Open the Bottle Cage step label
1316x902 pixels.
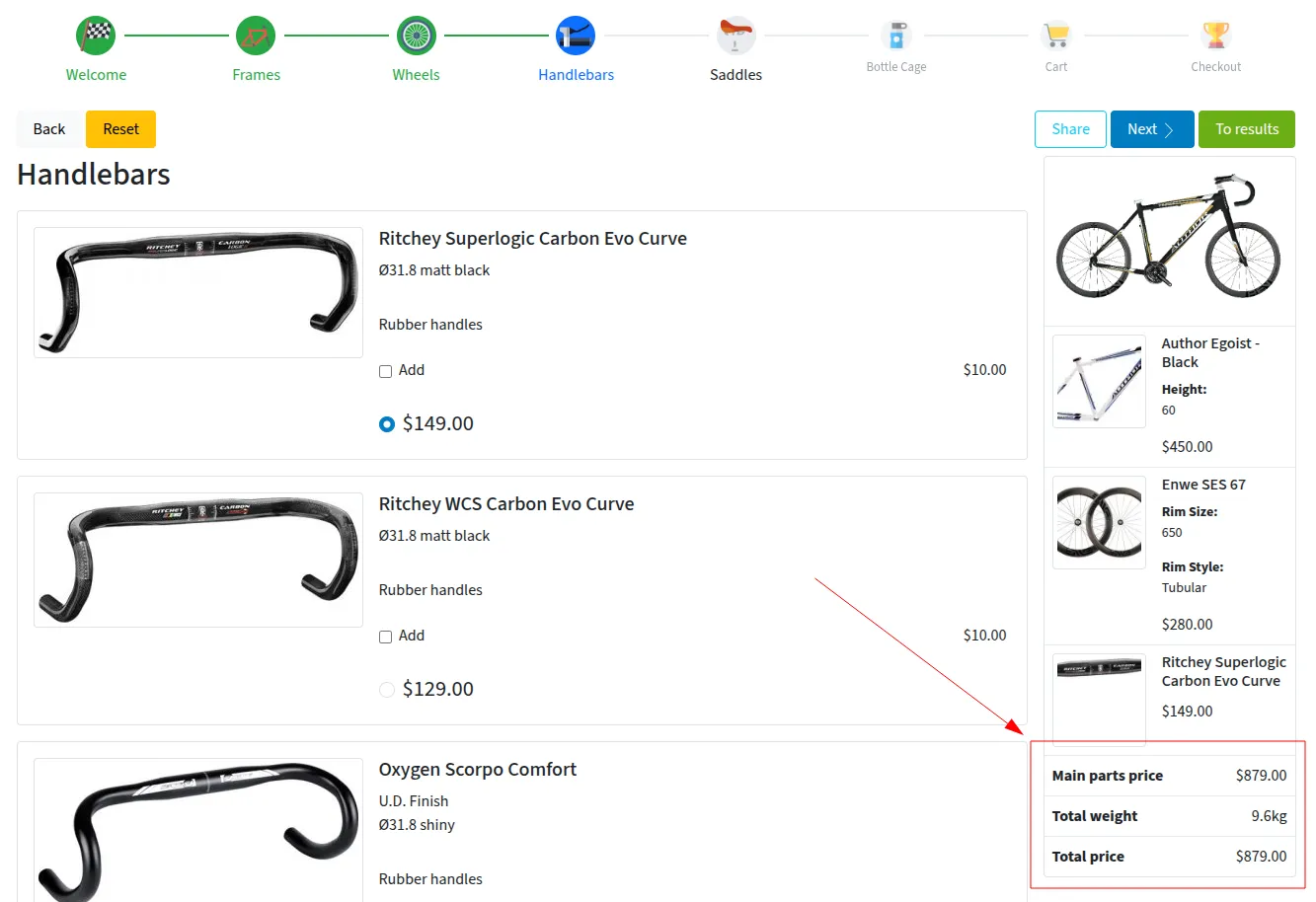coord(895,67)
